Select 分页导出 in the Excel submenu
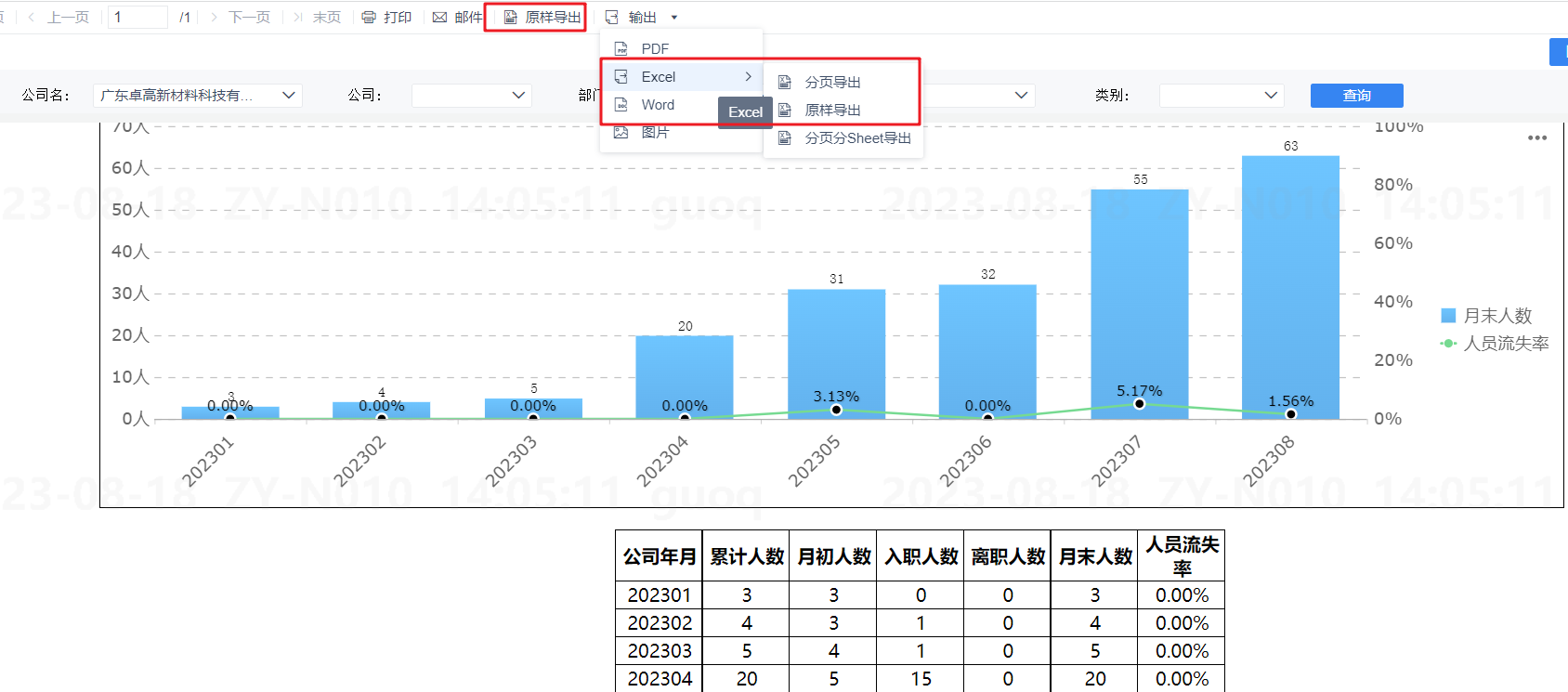The height and width of the screenshot is (692, 1568). [843, 83]
